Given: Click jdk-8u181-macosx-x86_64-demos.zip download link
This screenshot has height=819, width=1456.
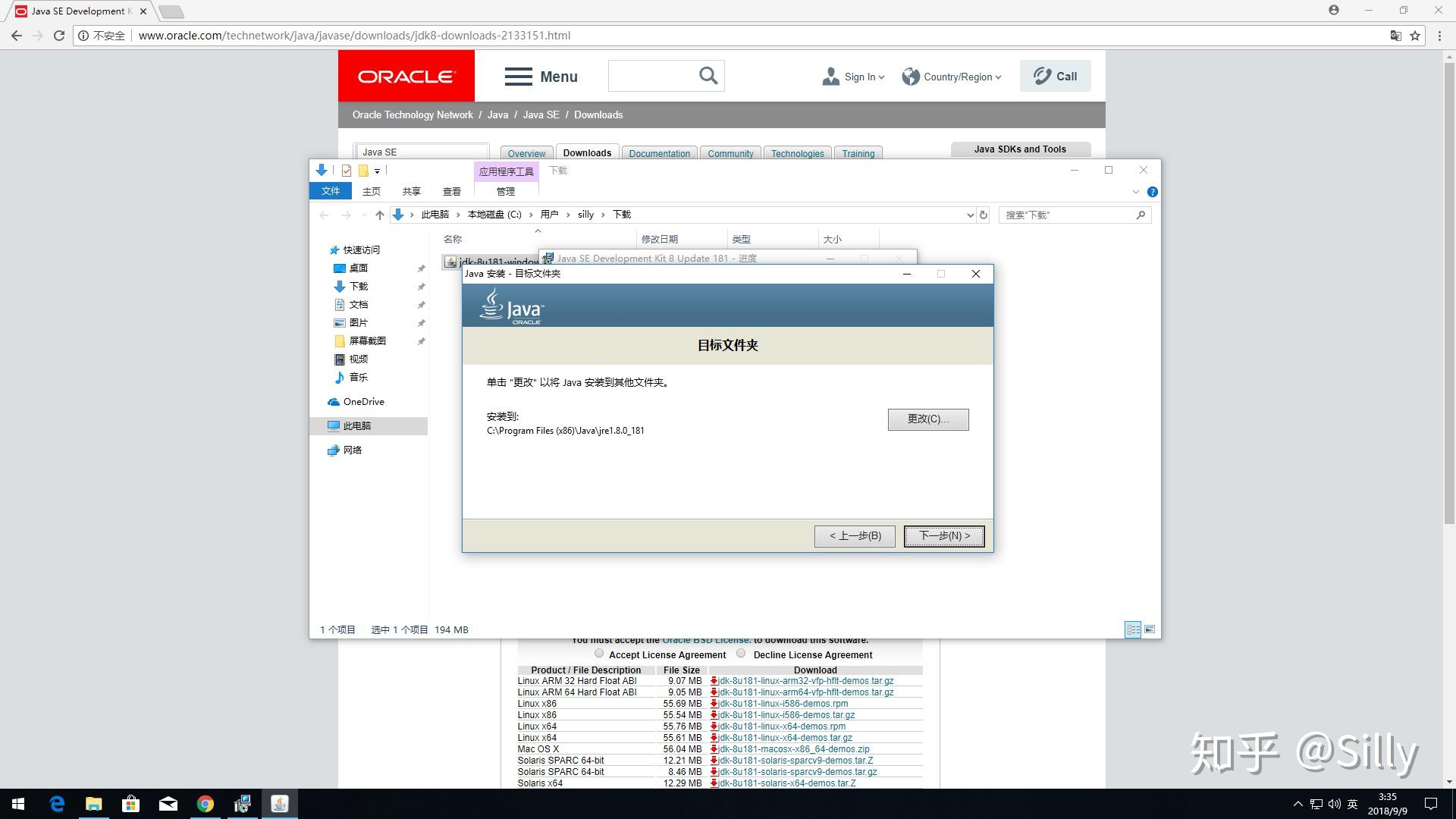Looking at the screenshot, I should click(x=794, y=749).
